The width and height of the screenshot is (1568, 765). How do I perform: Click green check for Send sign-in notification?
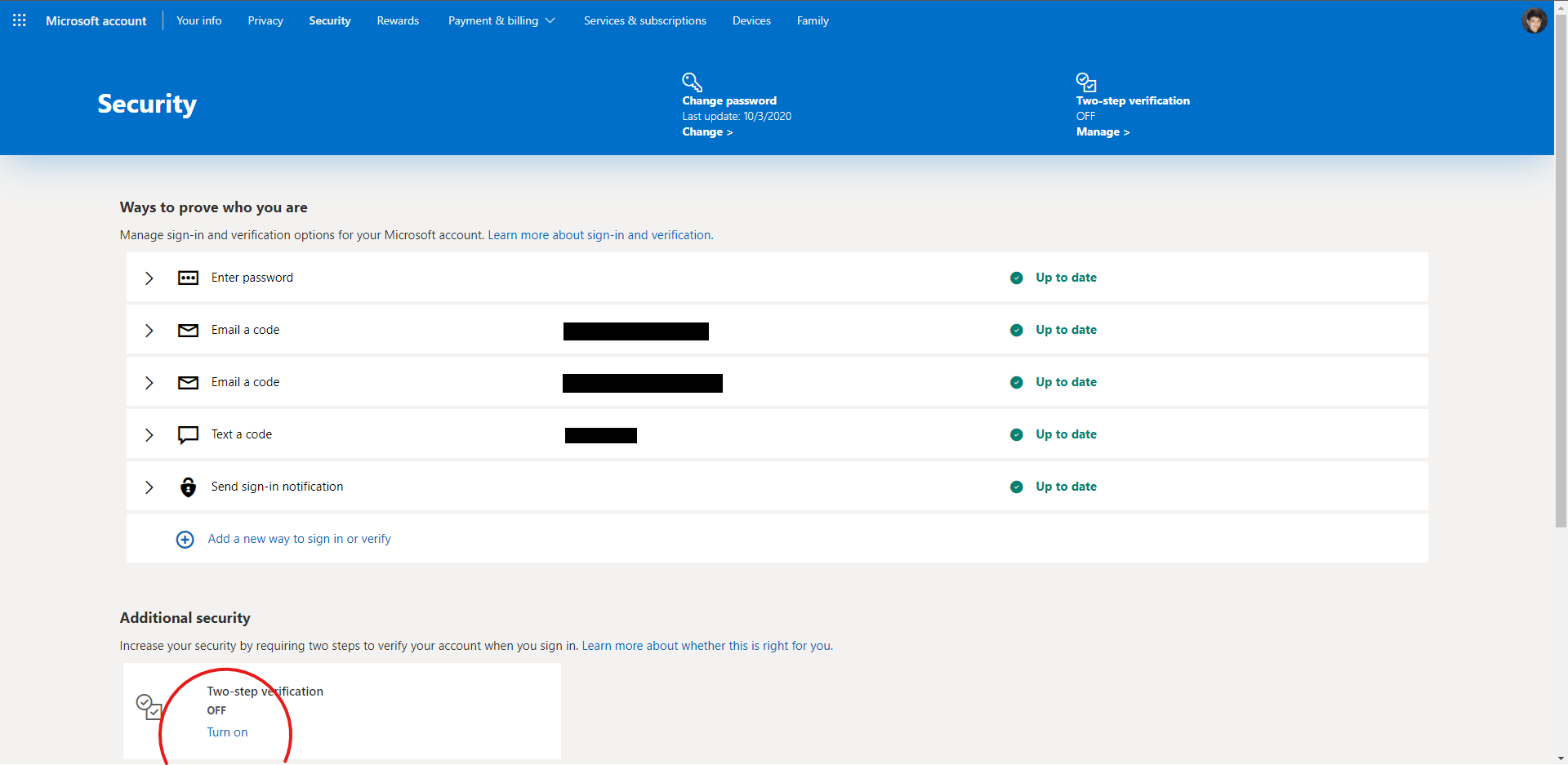[x=1017, y=487]
